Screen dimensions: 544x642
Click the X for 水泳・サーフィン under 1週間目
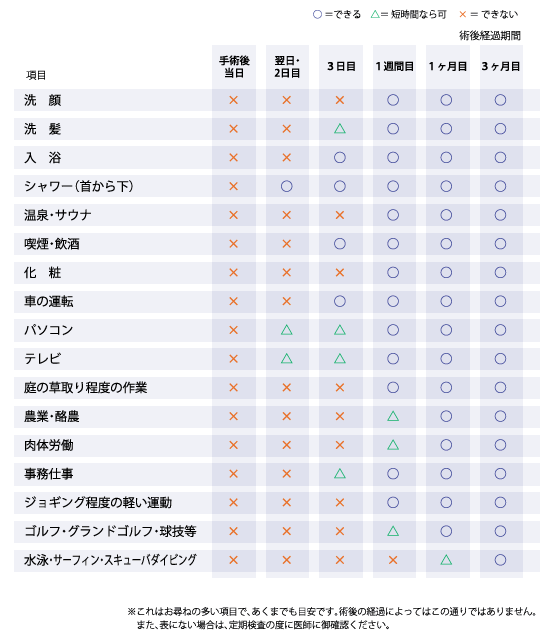(393, 560)
